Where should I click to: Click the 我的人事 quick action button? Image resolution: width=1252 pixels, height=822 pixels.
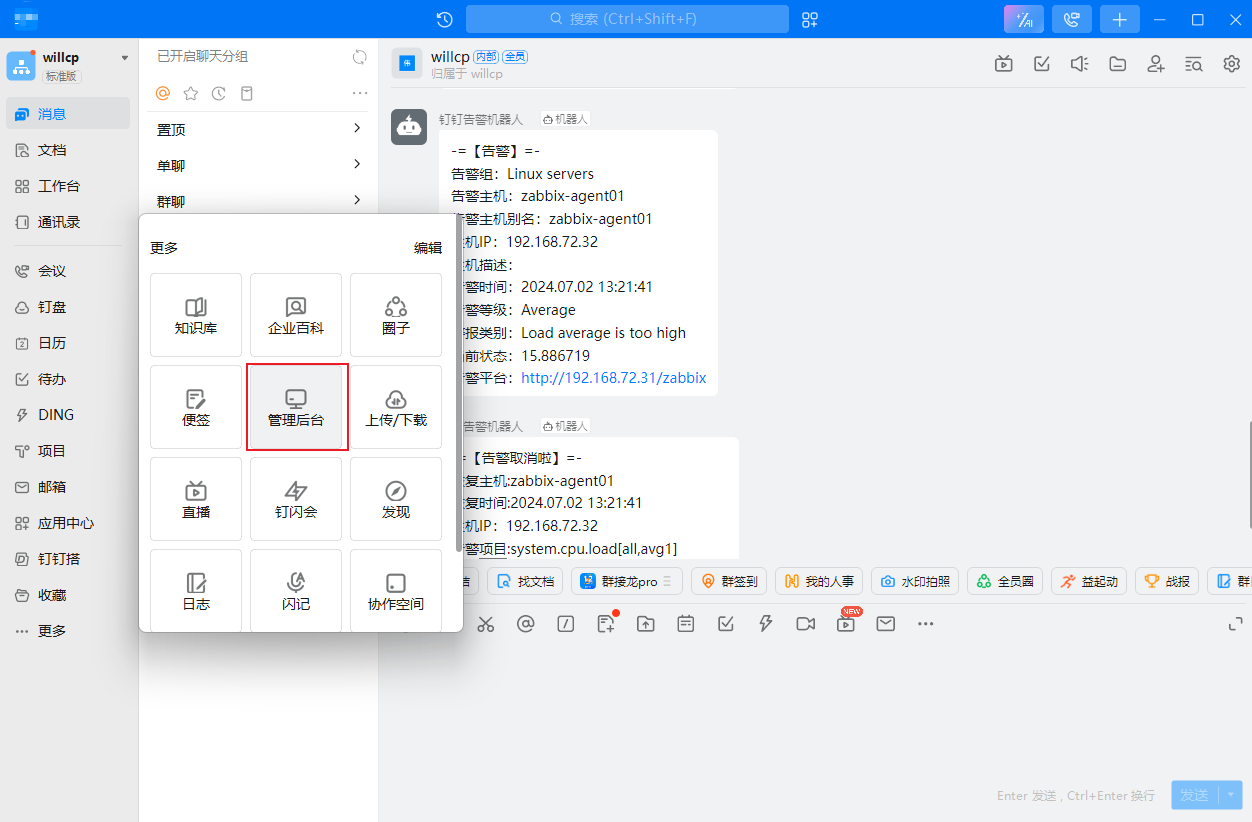pos(819,581)
